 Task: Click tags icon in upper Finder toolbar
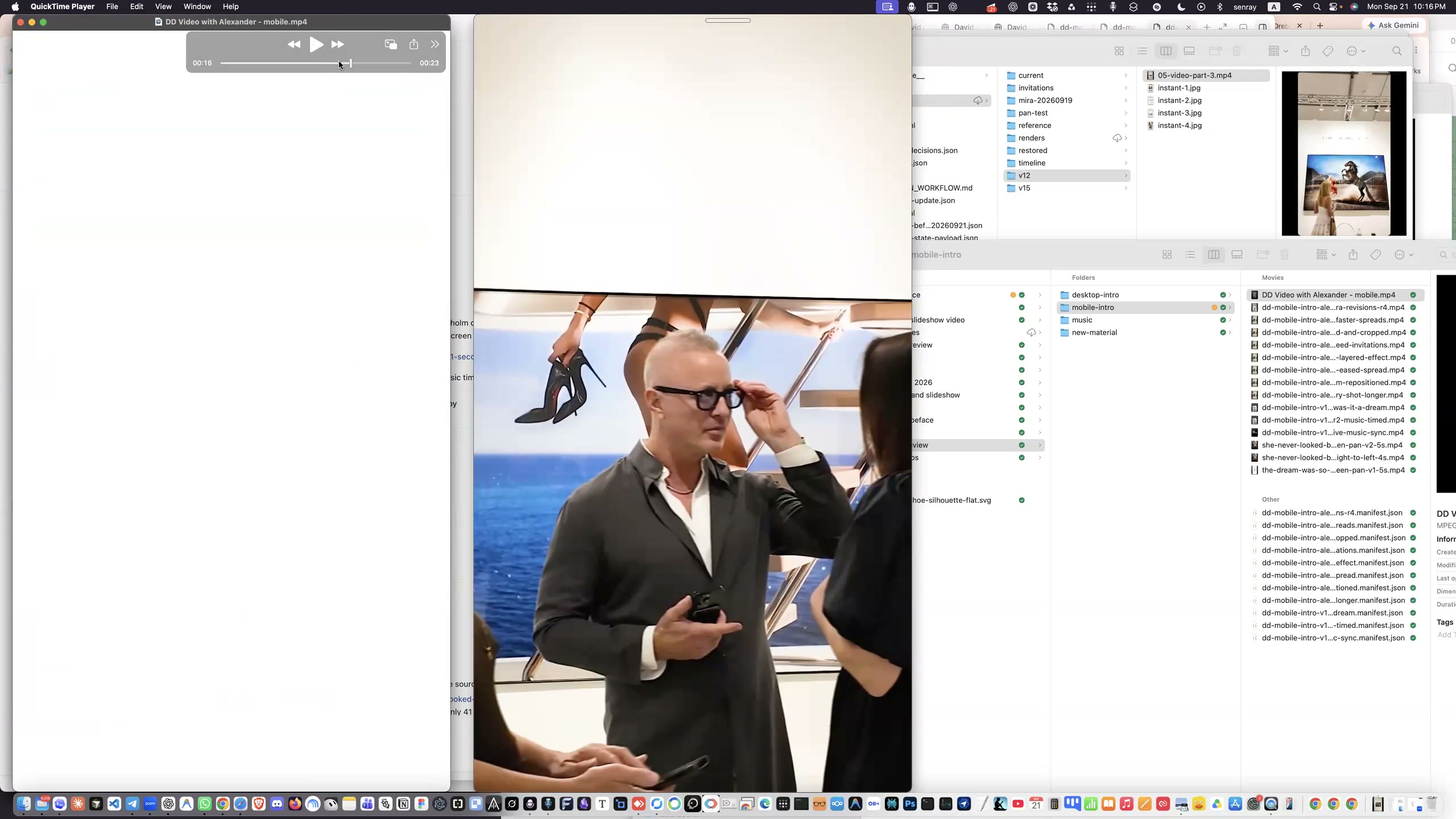pyautogui.click(x=1328, y=51)
